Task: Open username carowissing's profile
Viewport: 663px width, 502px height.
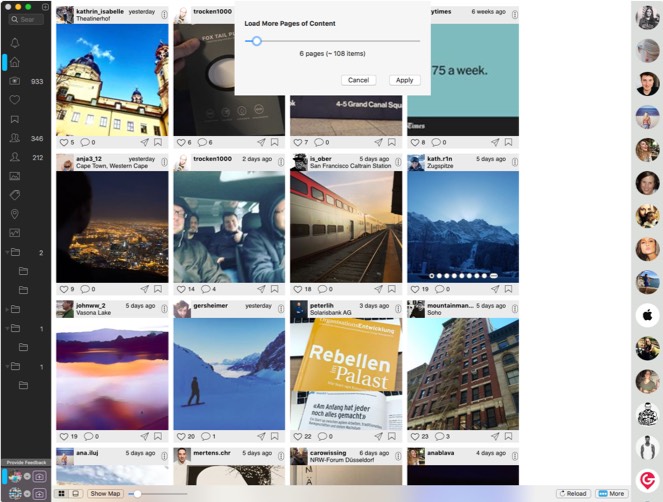Action: pos(328,453)
